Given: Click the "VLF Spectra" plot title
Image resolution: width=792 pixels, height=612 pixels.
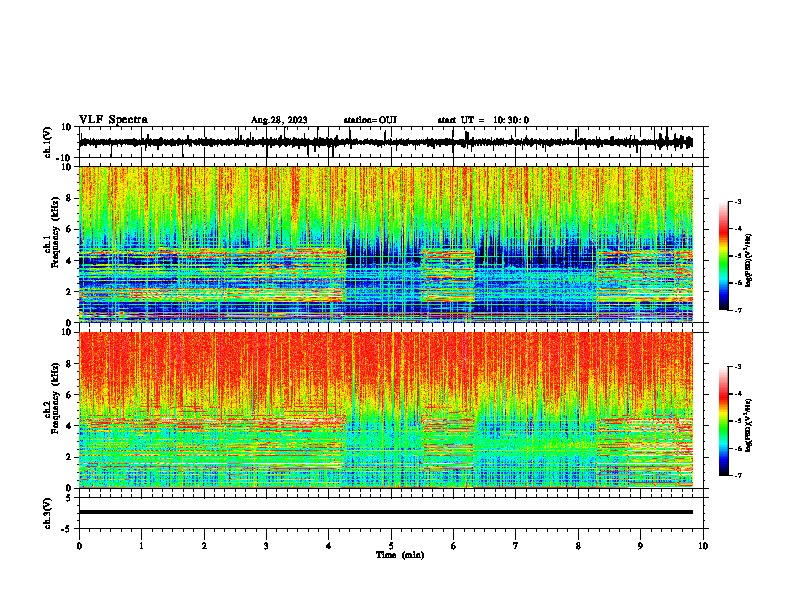Looking at the screenshot, I should [x=113, y=120].
